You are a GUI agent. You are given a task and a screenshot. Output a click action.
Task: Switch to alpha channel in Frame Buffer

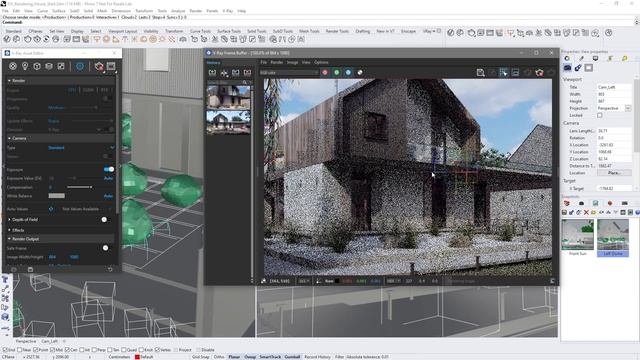tap(360, 72)
